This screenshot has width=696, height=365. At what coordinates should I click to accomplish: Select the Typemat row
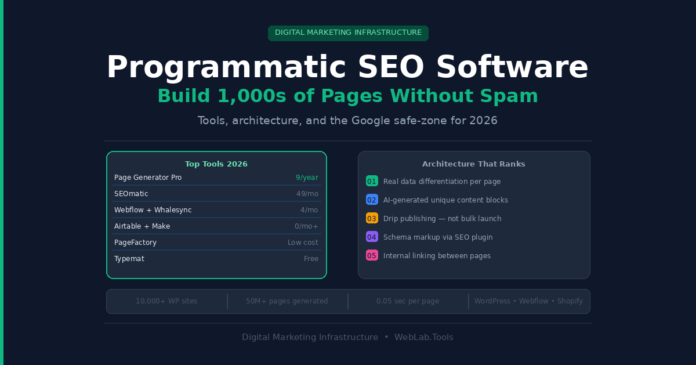(x=216, y=259)
